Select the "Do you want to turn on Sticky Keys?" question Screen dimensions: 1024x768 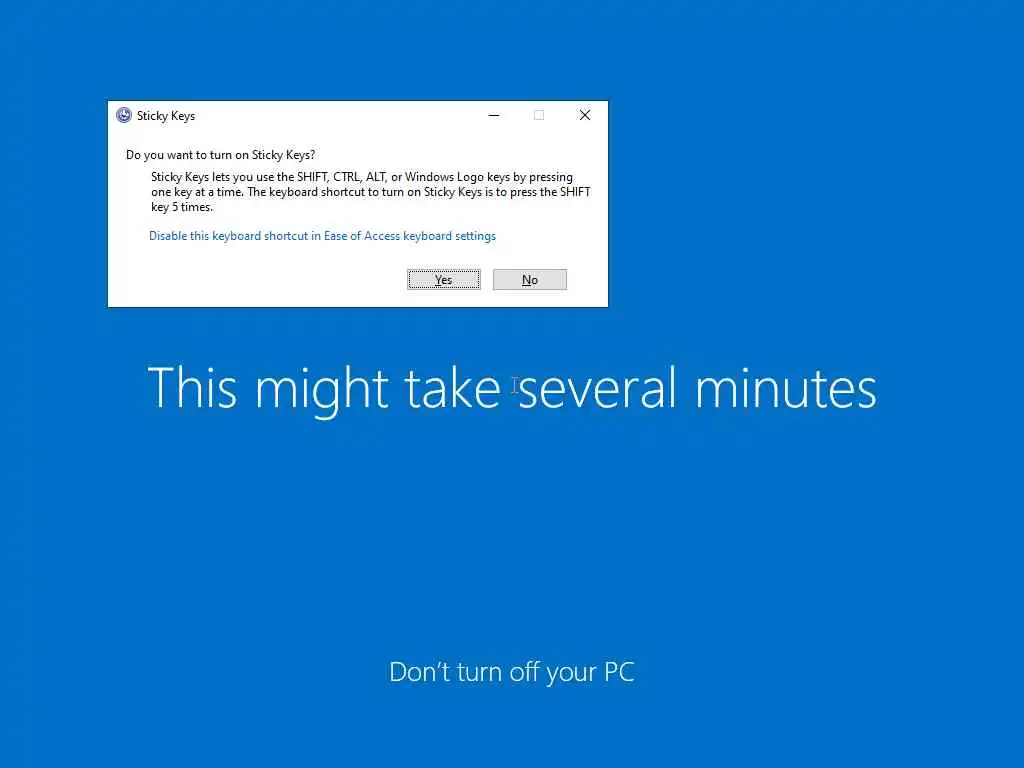pos(220,155)
